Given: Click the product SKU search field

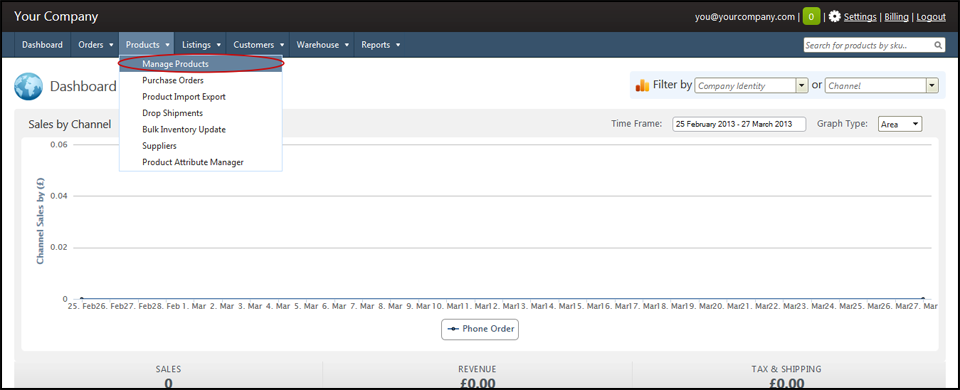Looking at the screenshot, I should pyautogui.click(x=868, y=45).
